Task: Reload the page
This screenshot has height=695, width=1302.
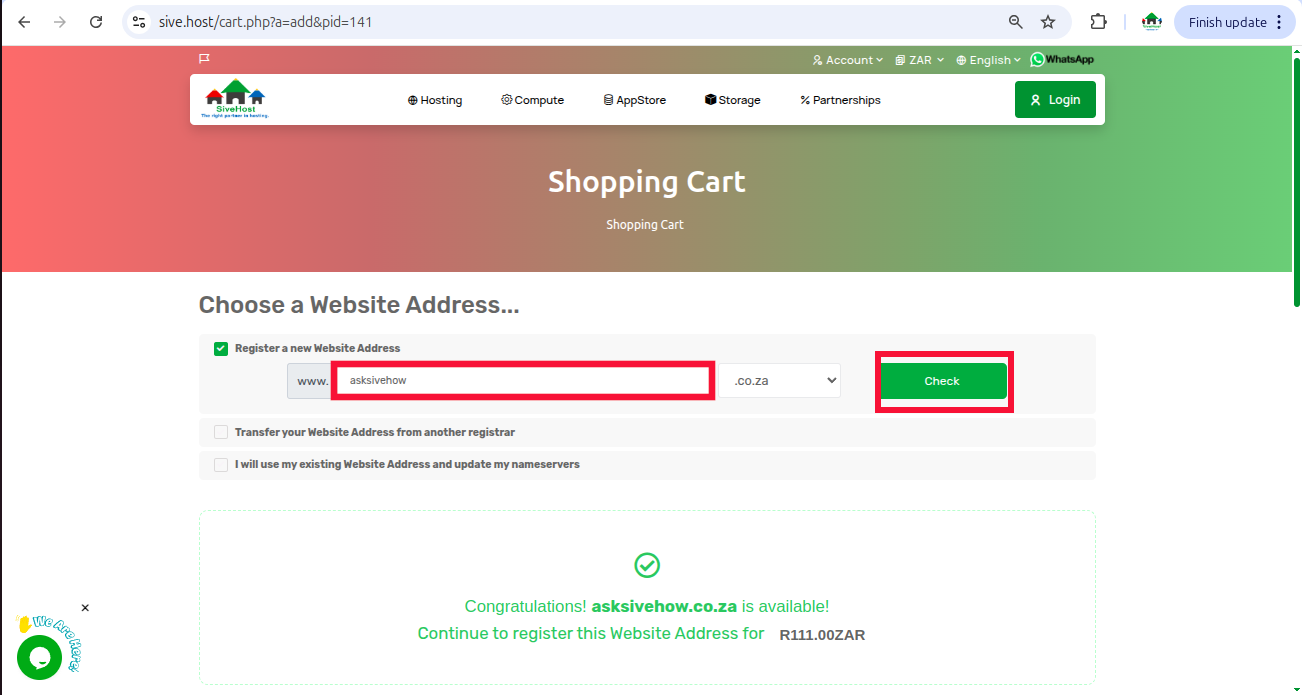Action: tap(96, 22)
